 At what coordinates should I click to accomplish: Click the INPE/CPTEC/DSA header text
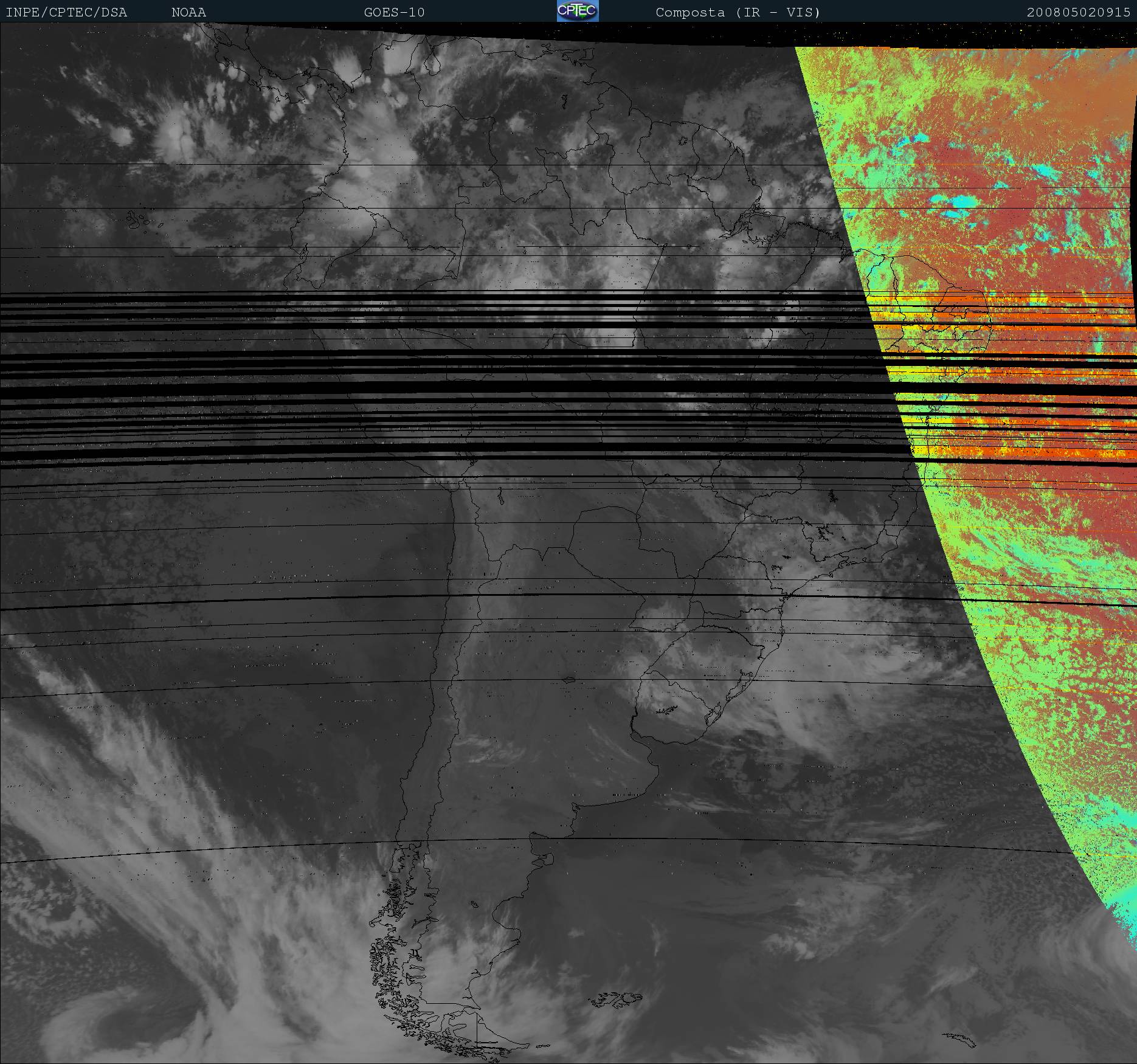66,12
